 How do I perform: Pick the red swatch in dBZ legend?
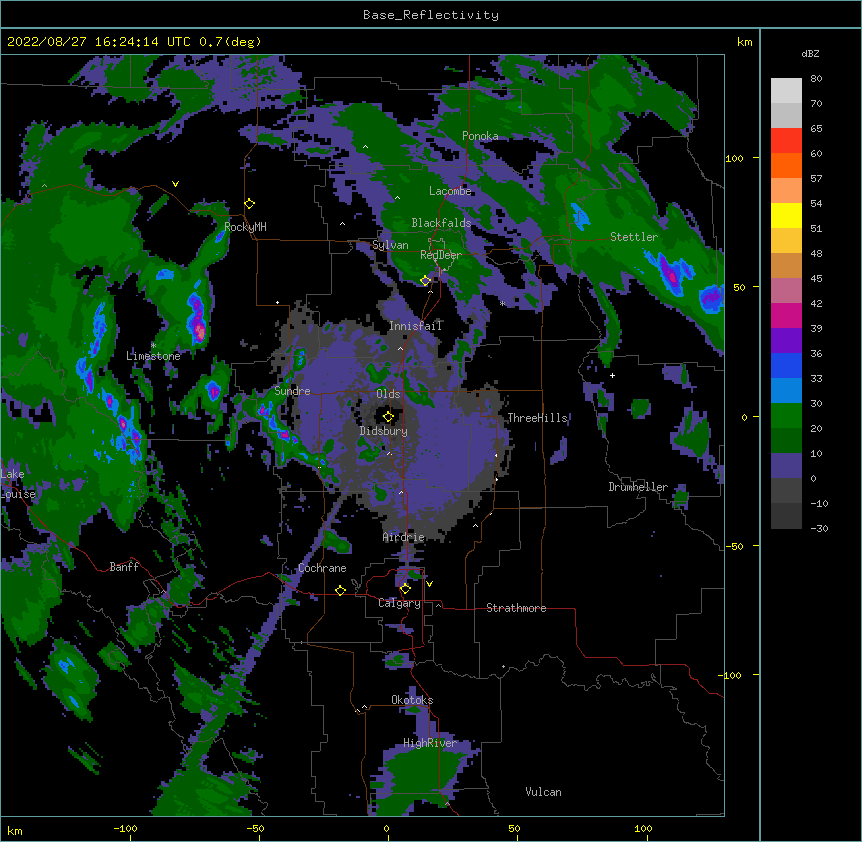(x=786, y=141)
